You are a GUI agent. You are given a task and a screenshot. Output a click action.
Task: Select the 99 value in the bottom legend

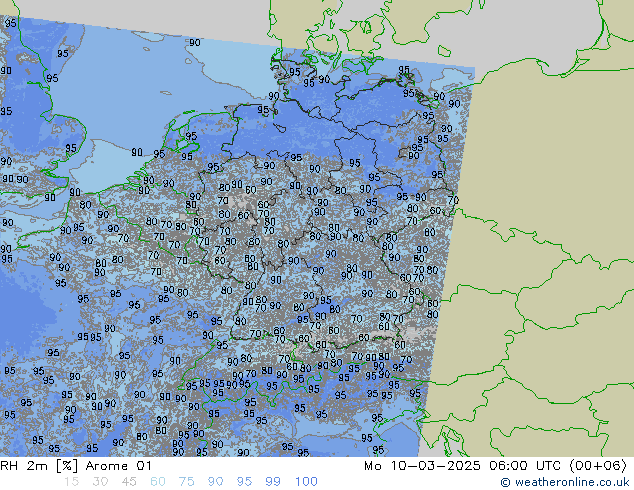tap(273, 482)
